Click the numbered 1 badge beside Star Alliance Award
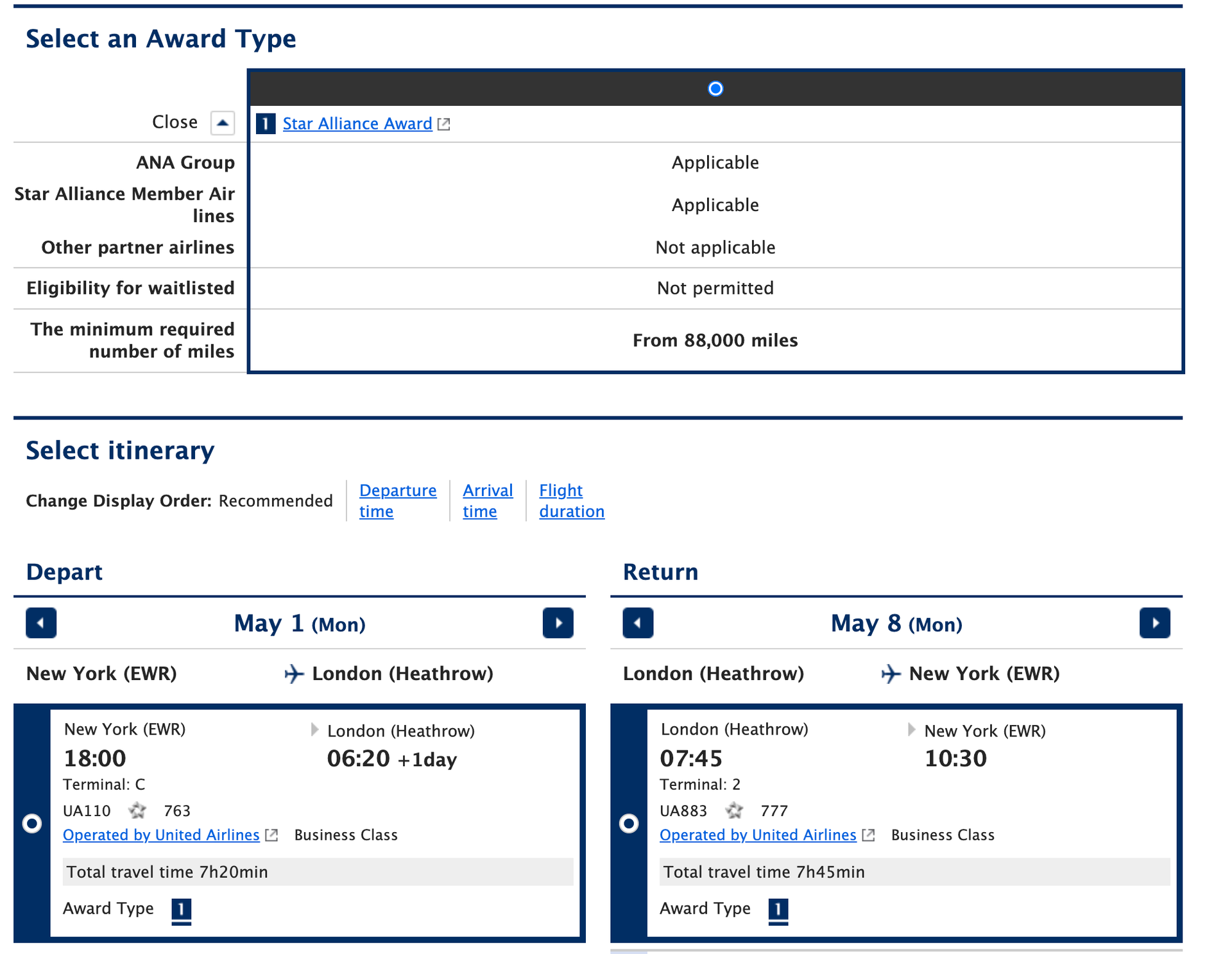The image size is (1232, 954). click(264, 124)
